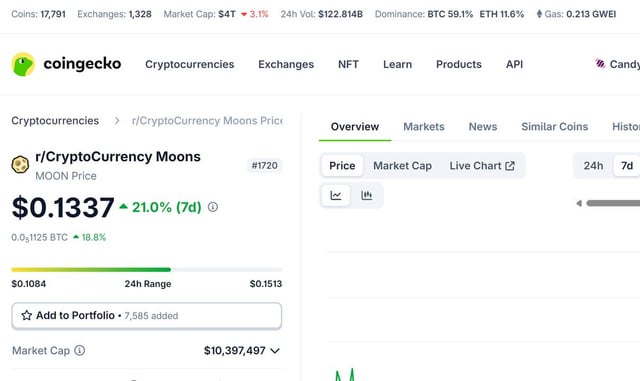Click the Market Cap info icon
Image resolution: width=640 pixels, height=381 pixels.
click(80, 350)
